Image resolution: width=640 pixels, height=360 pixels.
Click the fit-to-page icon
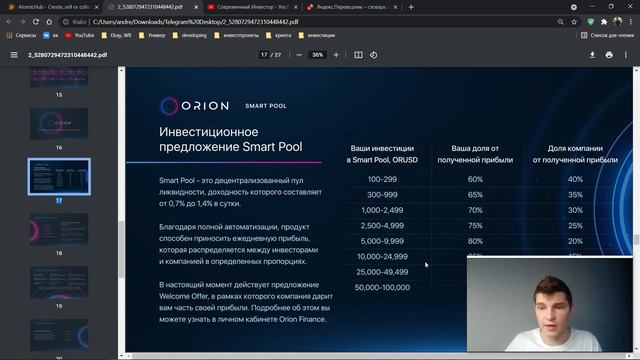click(358, 55)
